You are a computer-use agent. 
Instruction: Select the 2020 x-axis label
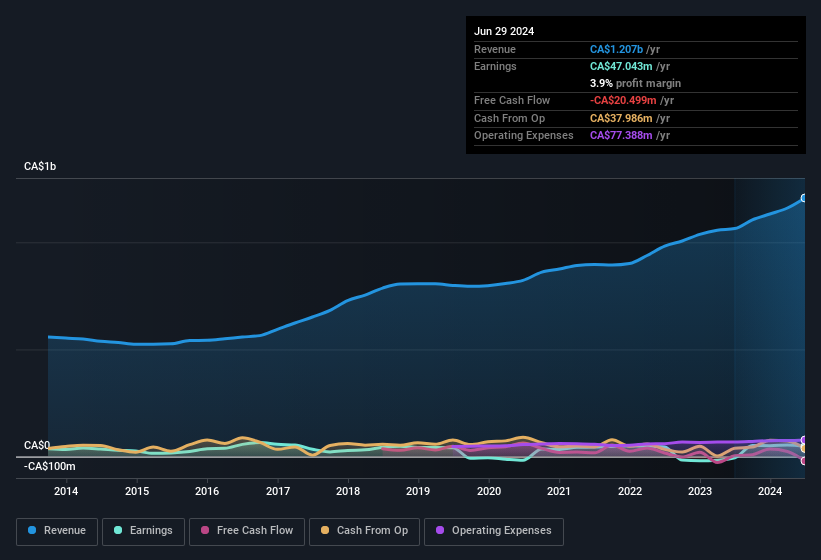489,491
